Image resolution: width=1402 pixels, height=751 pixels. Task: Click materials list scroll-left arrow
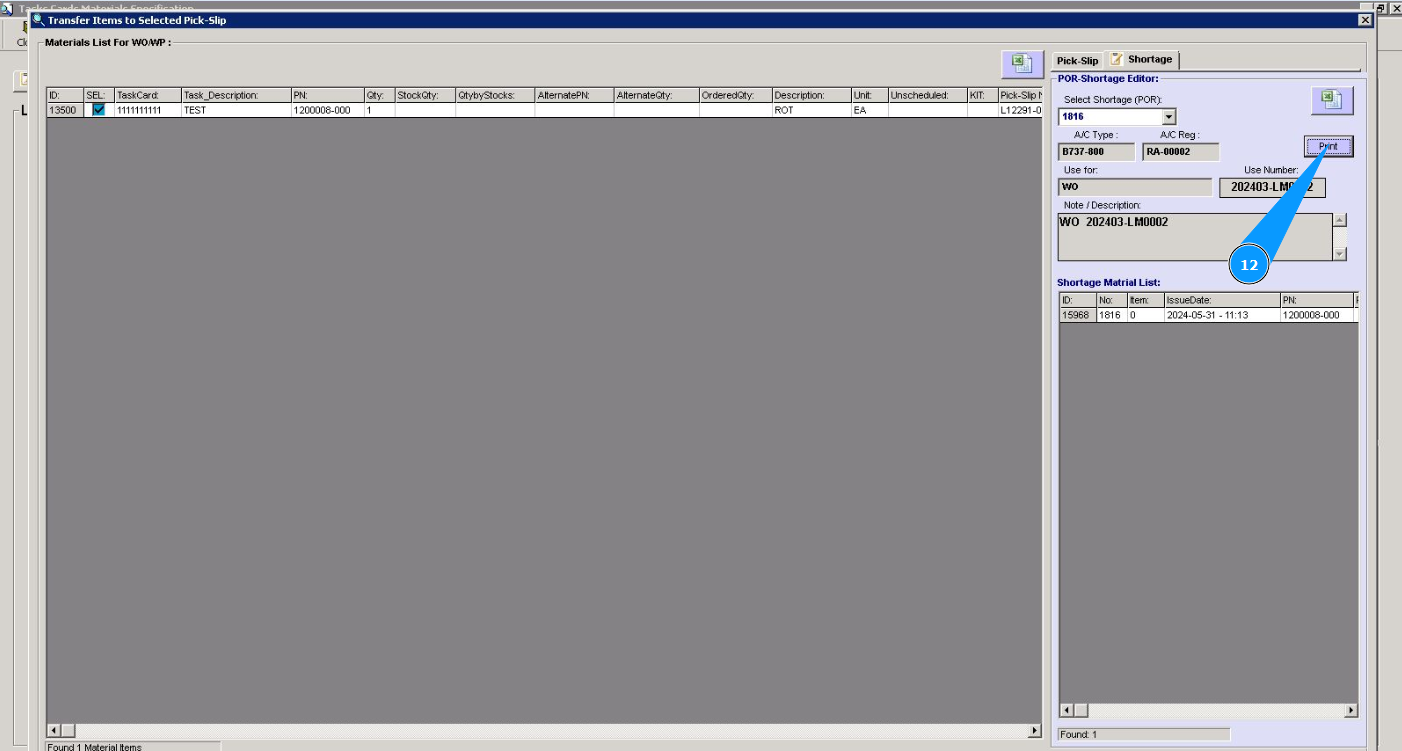[x=54, y=730]
